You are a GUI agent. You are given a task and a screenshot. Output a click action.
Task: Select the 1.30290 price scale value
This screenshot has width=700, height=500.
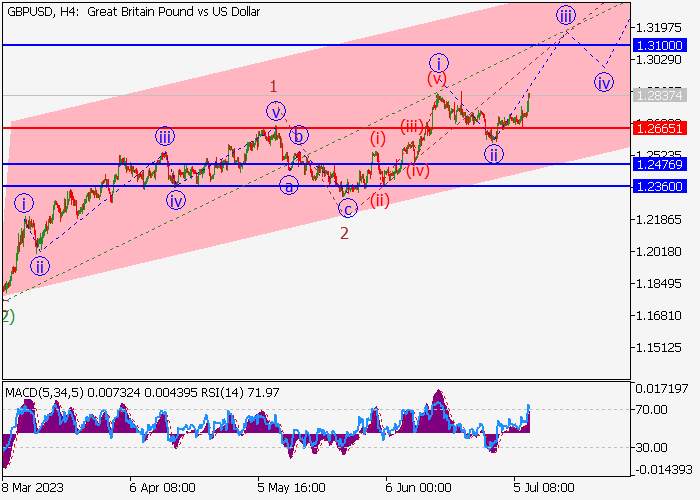coord(658,59)
